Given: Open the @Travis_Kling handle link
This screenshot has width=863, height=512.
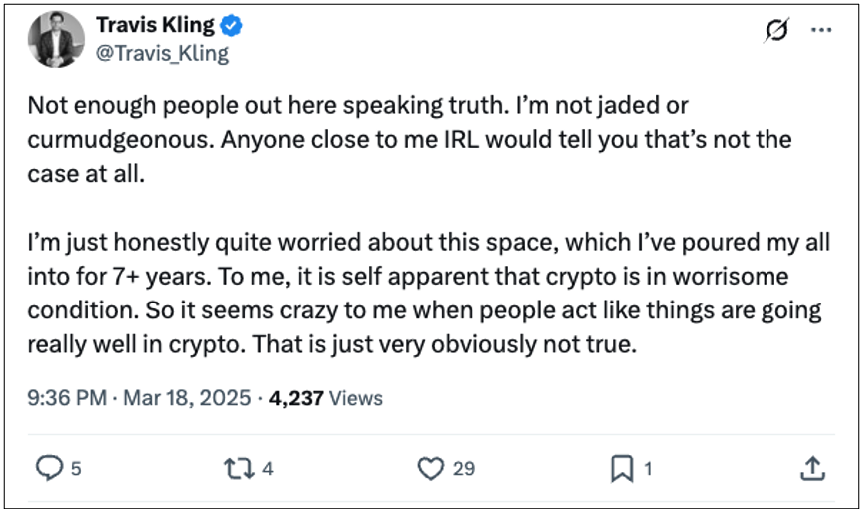Looking at the screenshot, I should click(162, 53).
